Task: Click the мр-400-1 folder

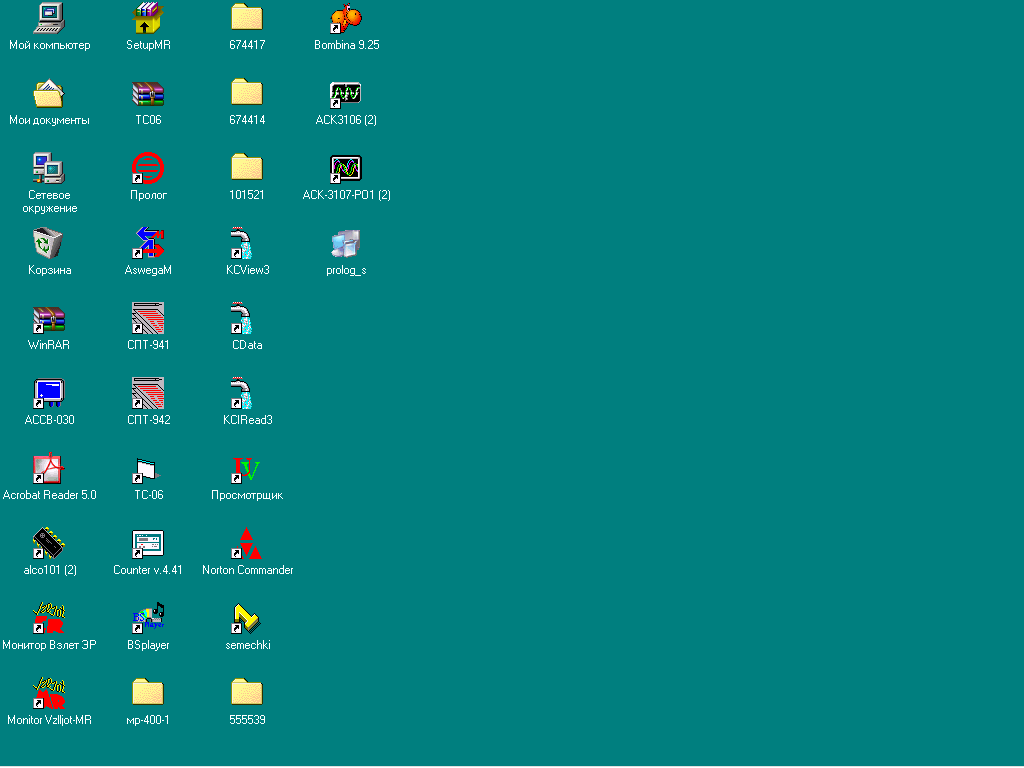Action: (148, 693)
